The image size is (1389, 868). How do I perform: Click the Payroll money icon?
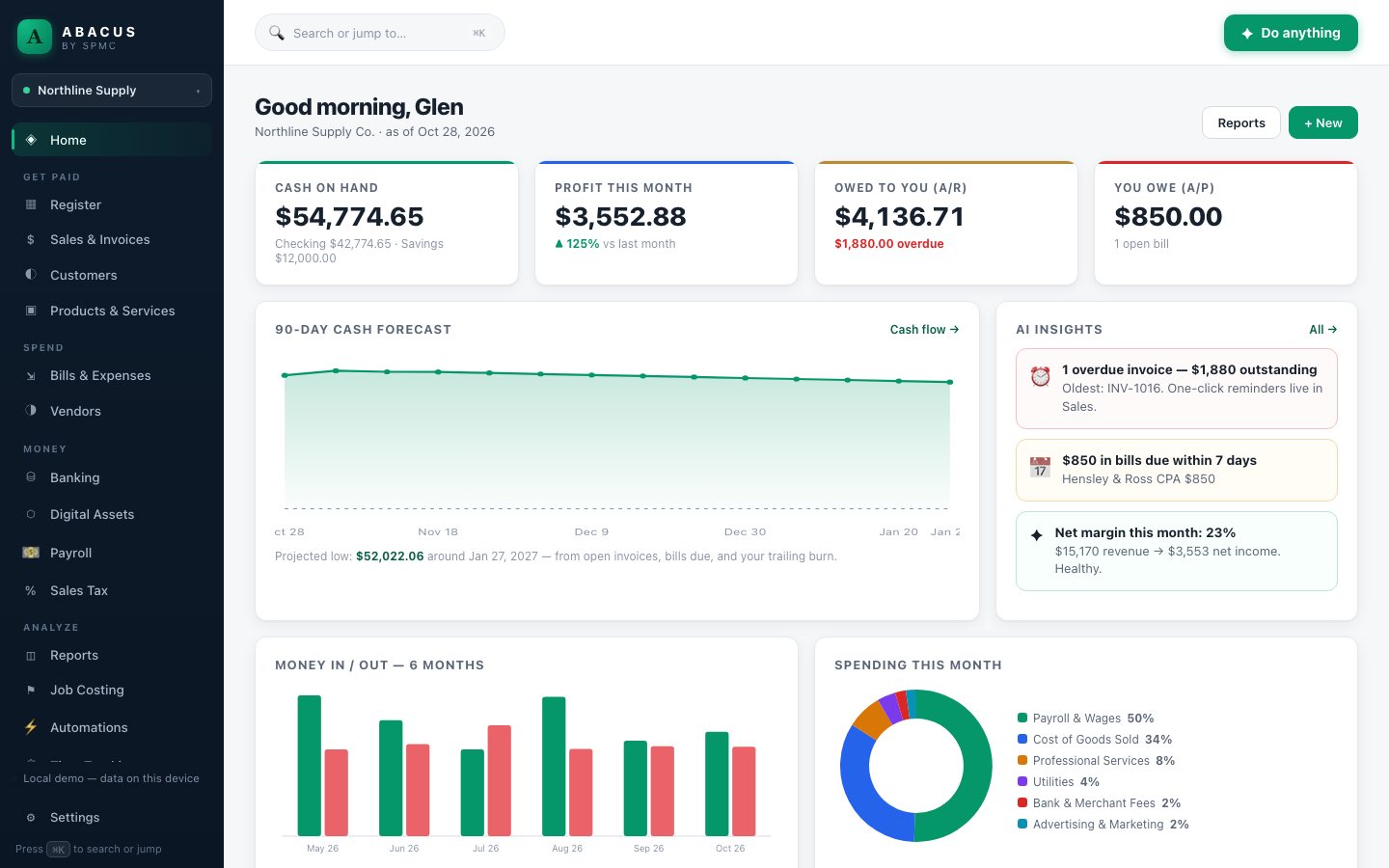pyautogui.click(x=31, y=553)
